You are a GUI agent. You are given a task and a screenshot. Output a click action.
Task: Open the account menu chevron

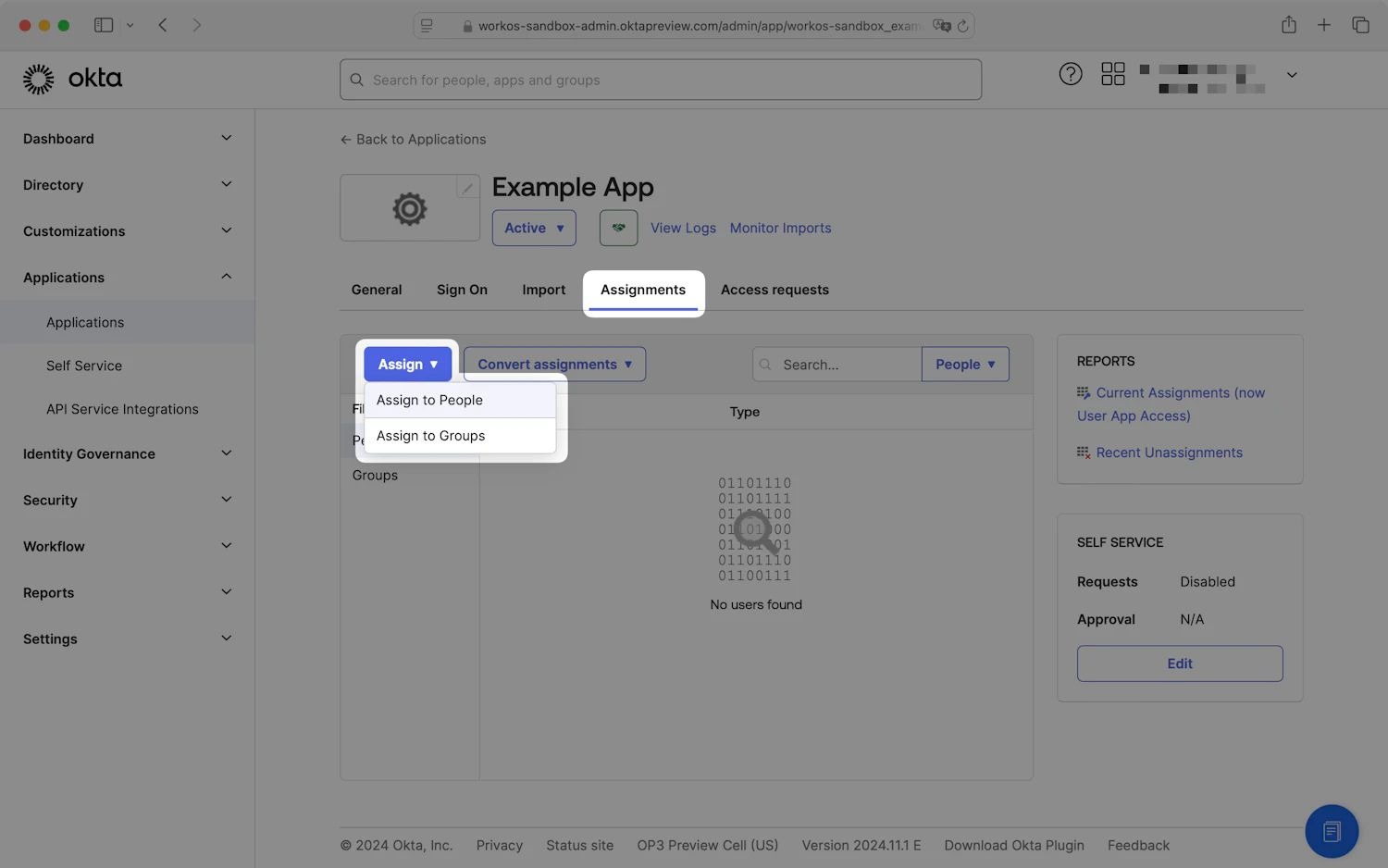coord(1292,75)
